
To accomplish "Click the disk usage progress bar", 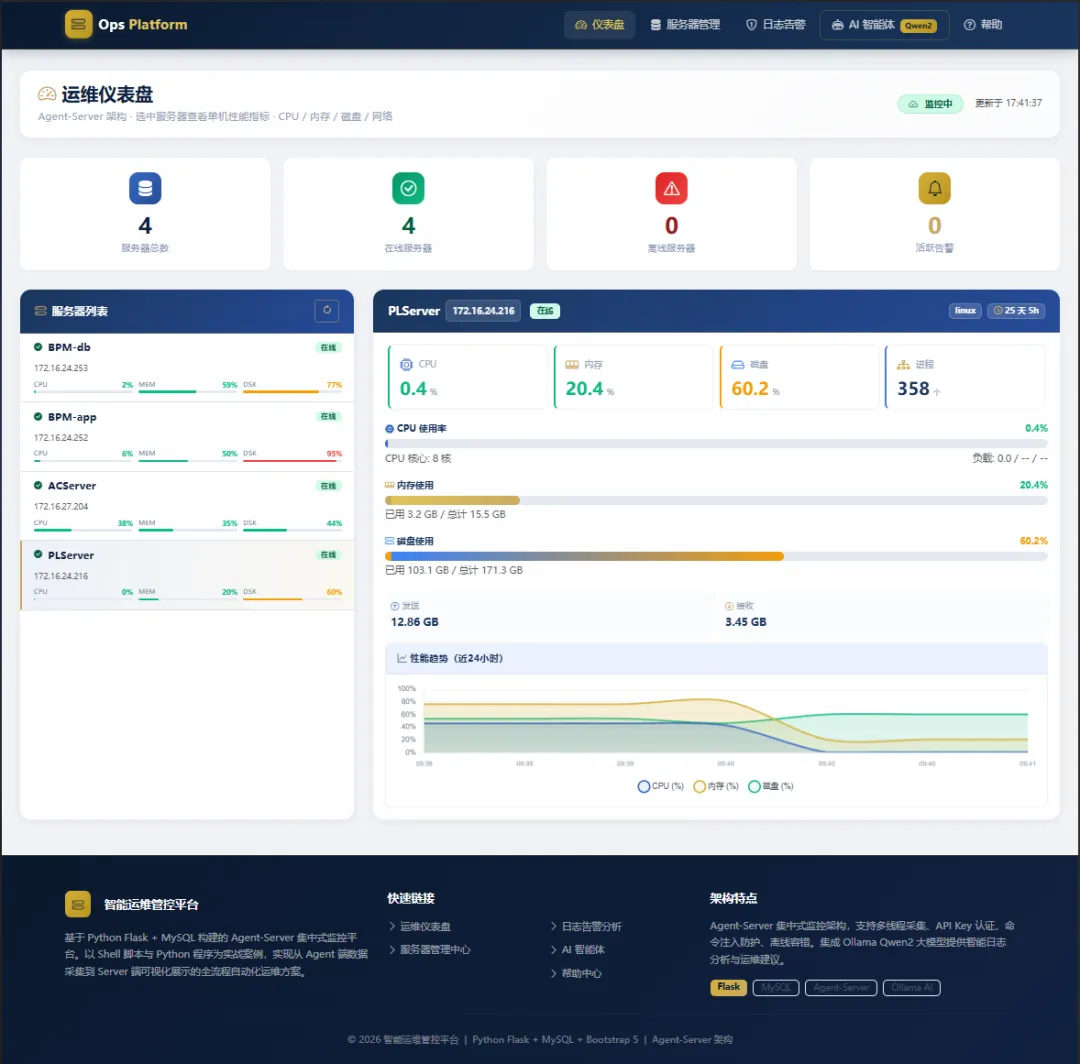I will [716, 556].
